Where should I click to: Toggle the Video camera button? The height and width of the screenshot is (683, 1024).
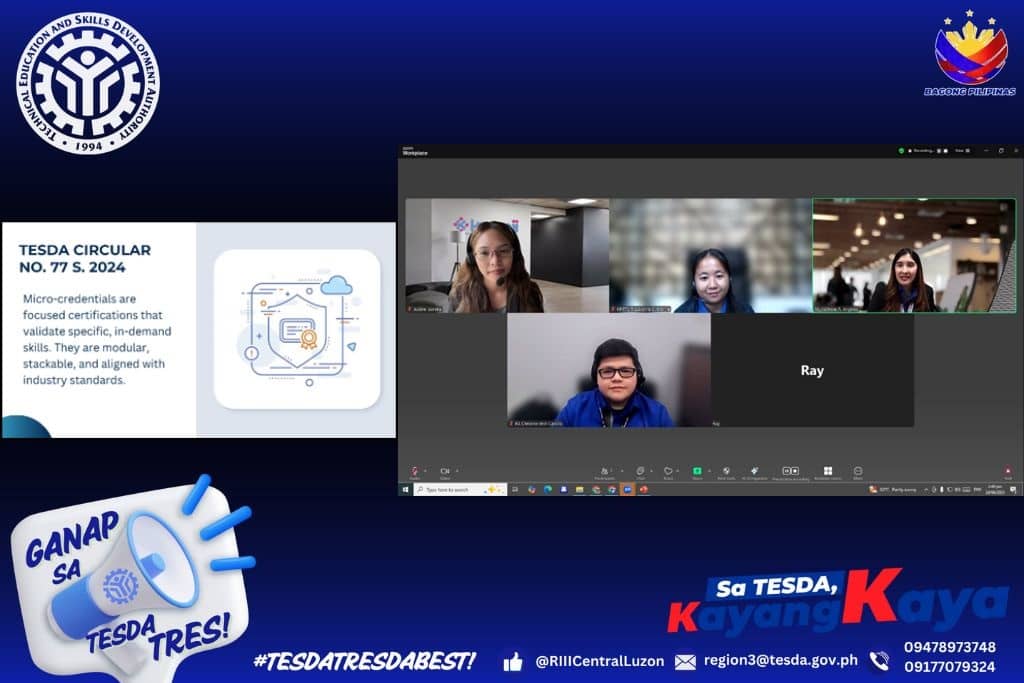(x=444, y=471)
